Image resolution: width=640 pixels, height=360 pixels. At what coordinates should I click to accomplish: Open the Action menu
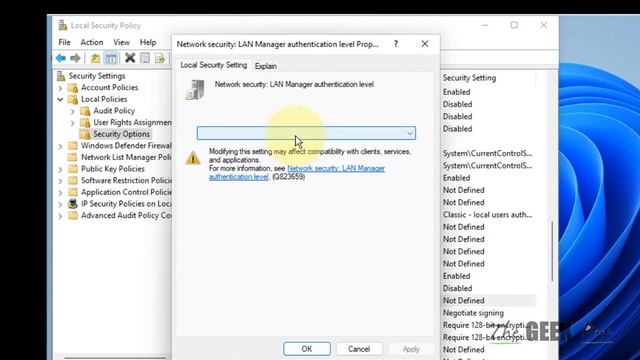point(91,42)
